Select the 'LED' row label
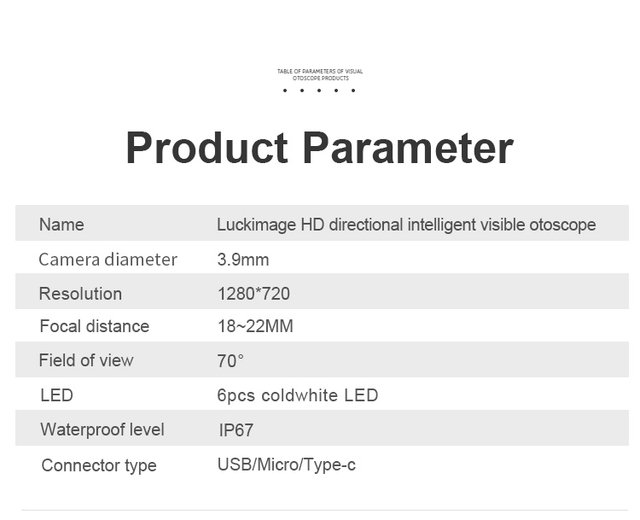This screenshot has width=640, height=520. click(x=56, y=396)
